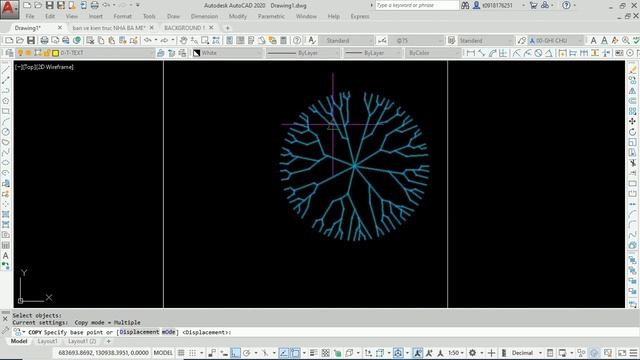Select the Multiline Text tool

[x=6, y=256]
